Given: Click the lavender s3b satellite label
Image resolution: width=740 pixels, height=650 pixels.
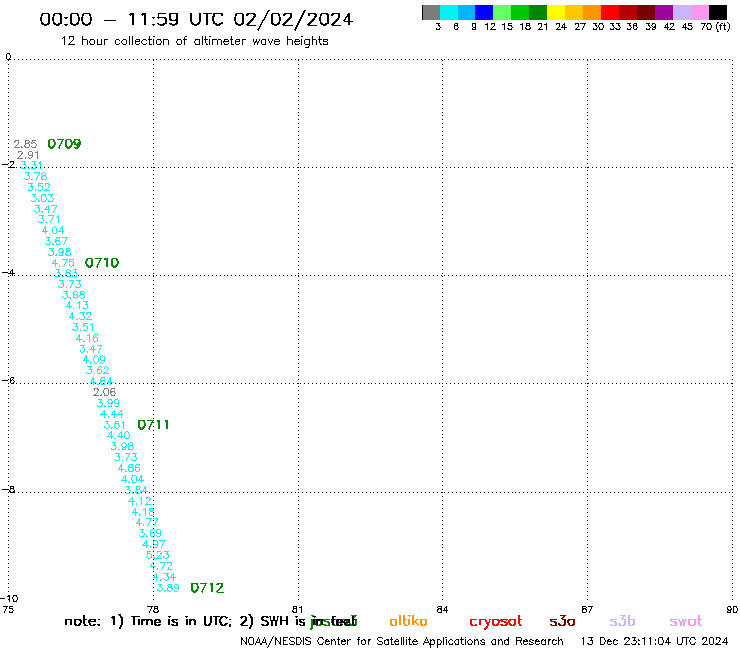Looking at the screenshot, I should click(622, 621).
